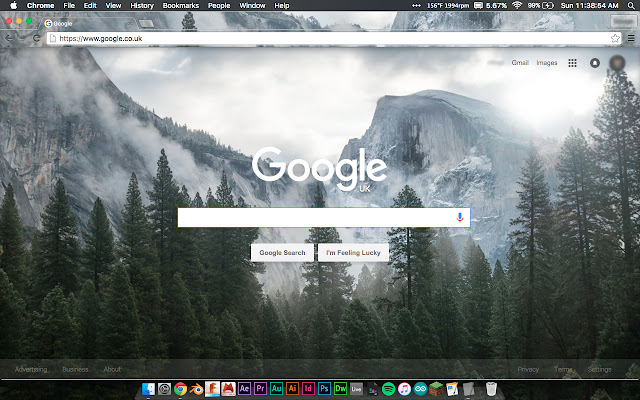The height and width of the screenshot is (400, 640).
Task: Open the People menu
Action: coord(219,5)
